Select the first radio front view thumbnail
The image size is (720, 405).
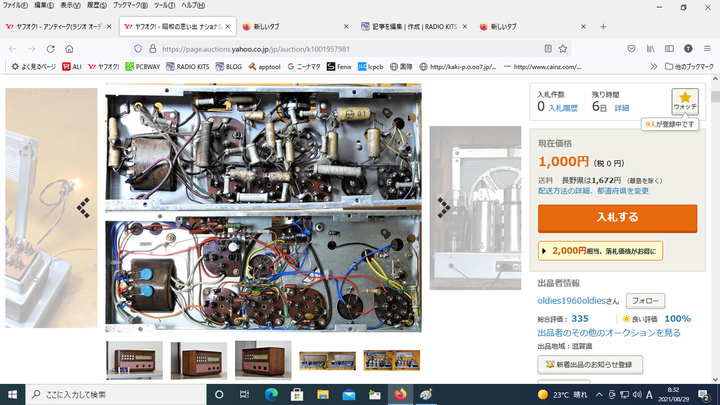(x=134, y=360)
